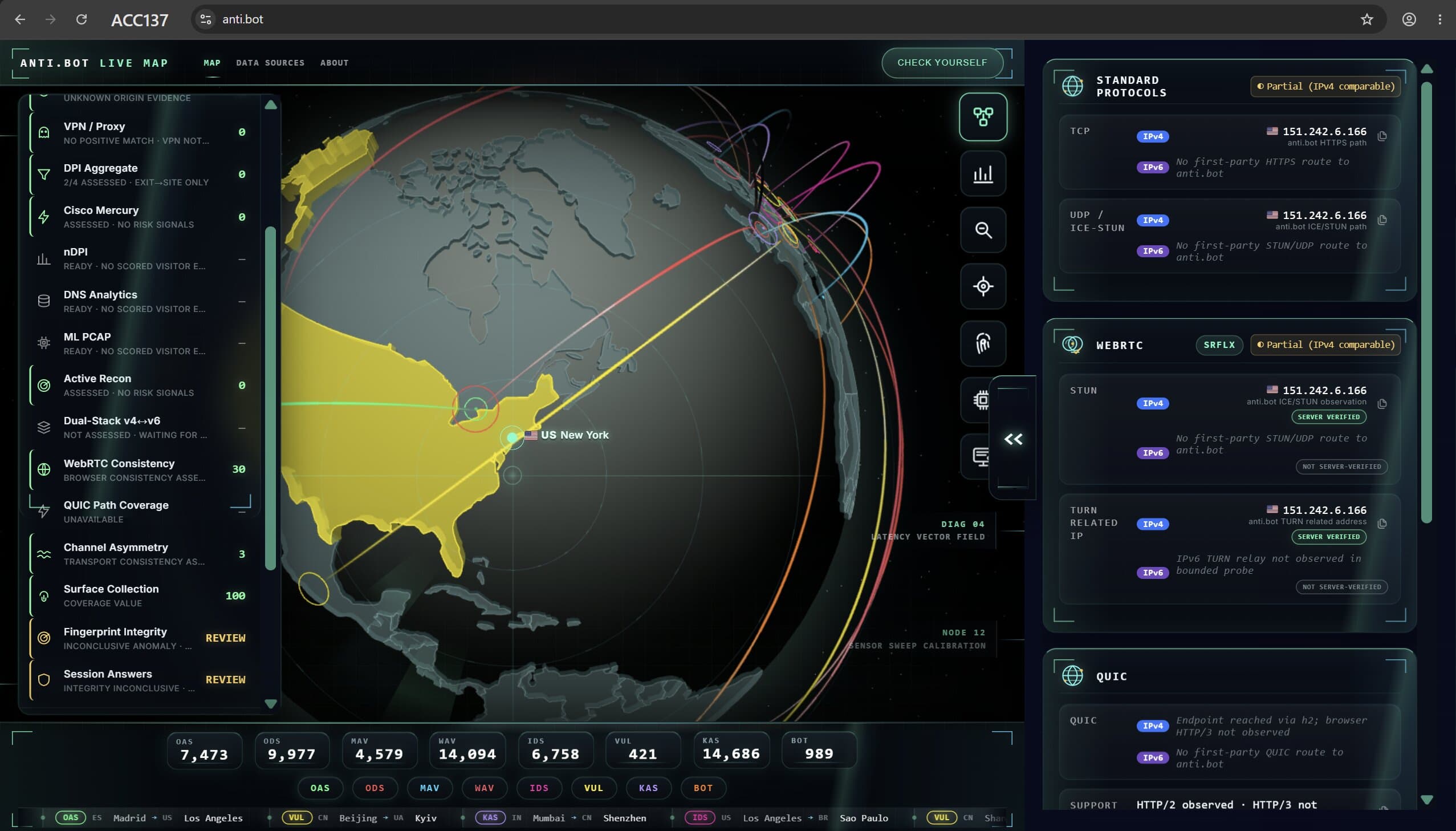Click the globe icon beside WebRTC Consistency
This screenshot has height=831, width=1456.
click(44, 470)
